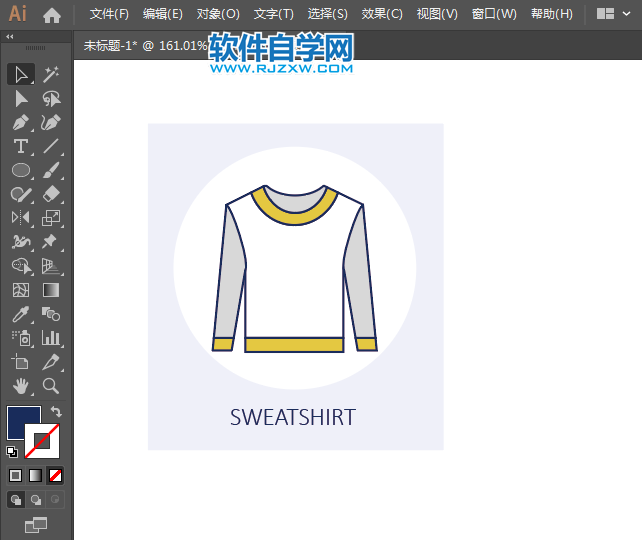Select the Ellipse tool

21,170
